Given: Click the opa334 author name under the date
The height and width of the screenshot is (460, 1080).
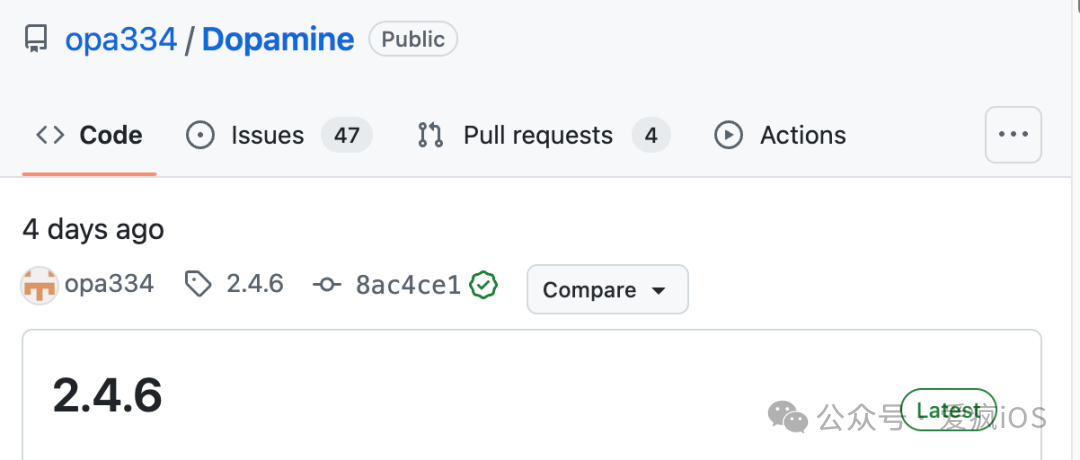Looking at the screenshot, I should tap(109, 284).
